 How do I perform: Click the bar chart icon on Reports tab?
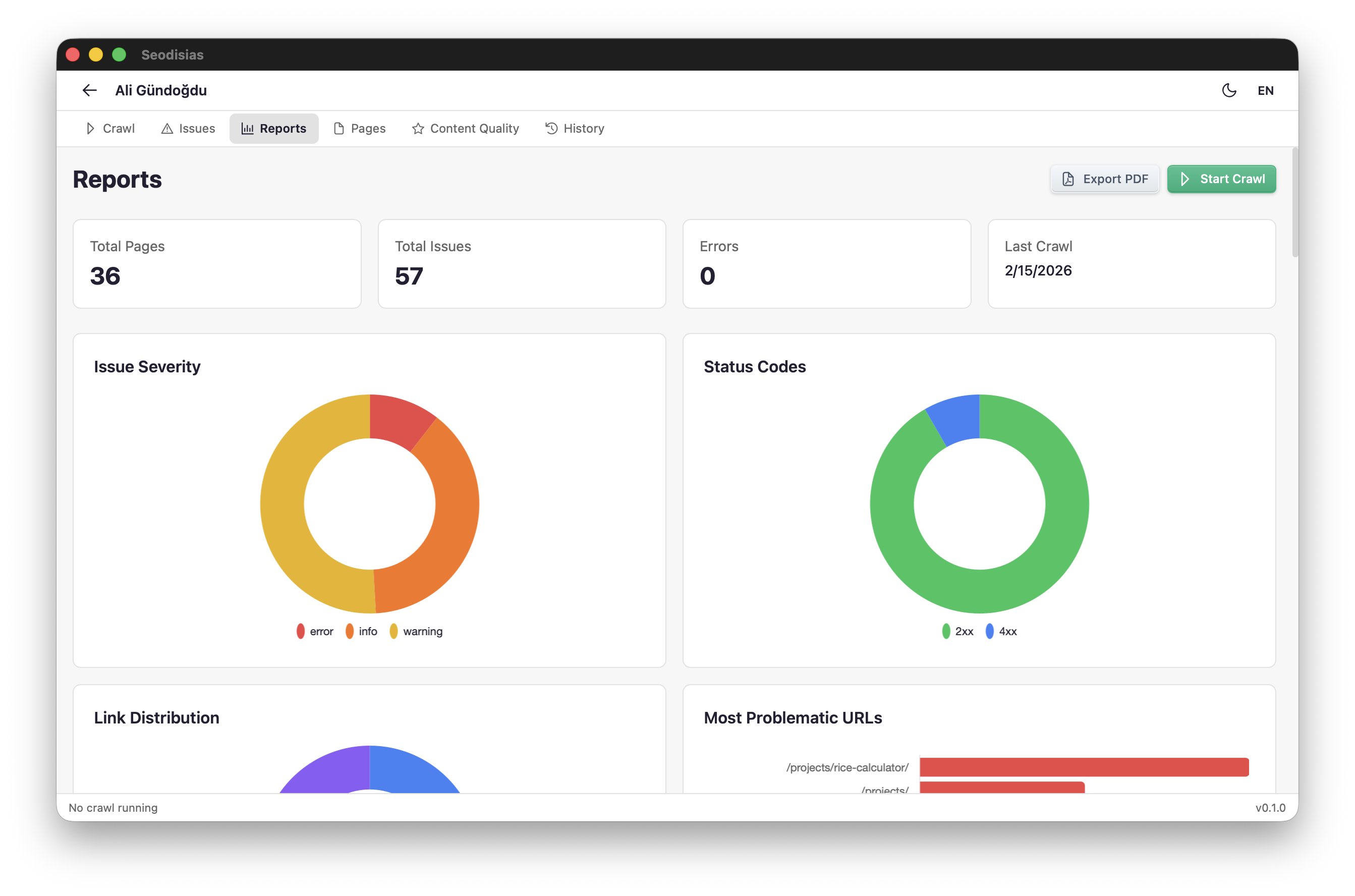[247, 129]
